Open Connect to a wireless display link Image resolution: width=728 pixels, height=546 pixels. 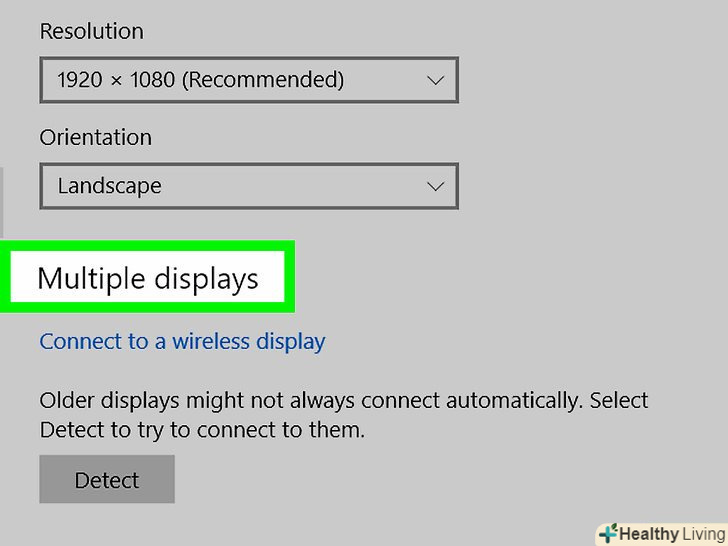[x=182, y=342]
